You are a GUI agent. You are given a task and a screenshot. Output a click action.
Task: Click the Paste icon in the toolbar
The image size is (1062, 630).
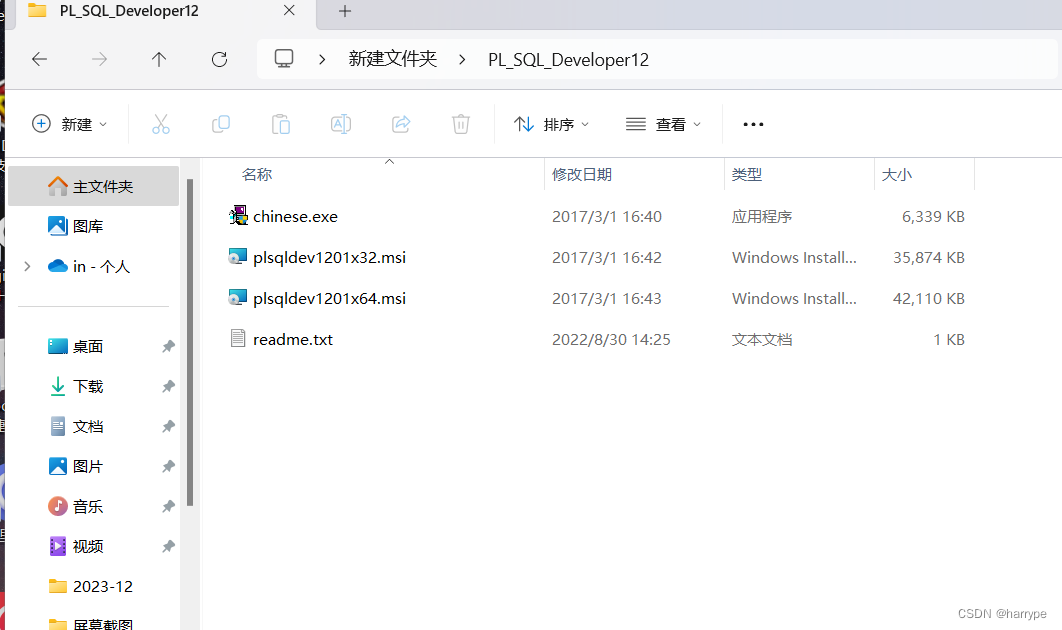point(280,123)
